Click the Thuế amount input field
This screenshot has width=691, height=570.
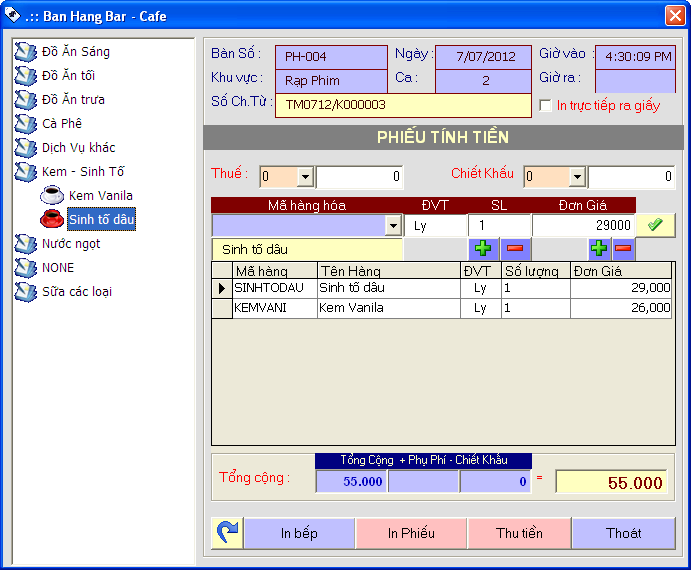pyautogui.click(x=359, y=177)
